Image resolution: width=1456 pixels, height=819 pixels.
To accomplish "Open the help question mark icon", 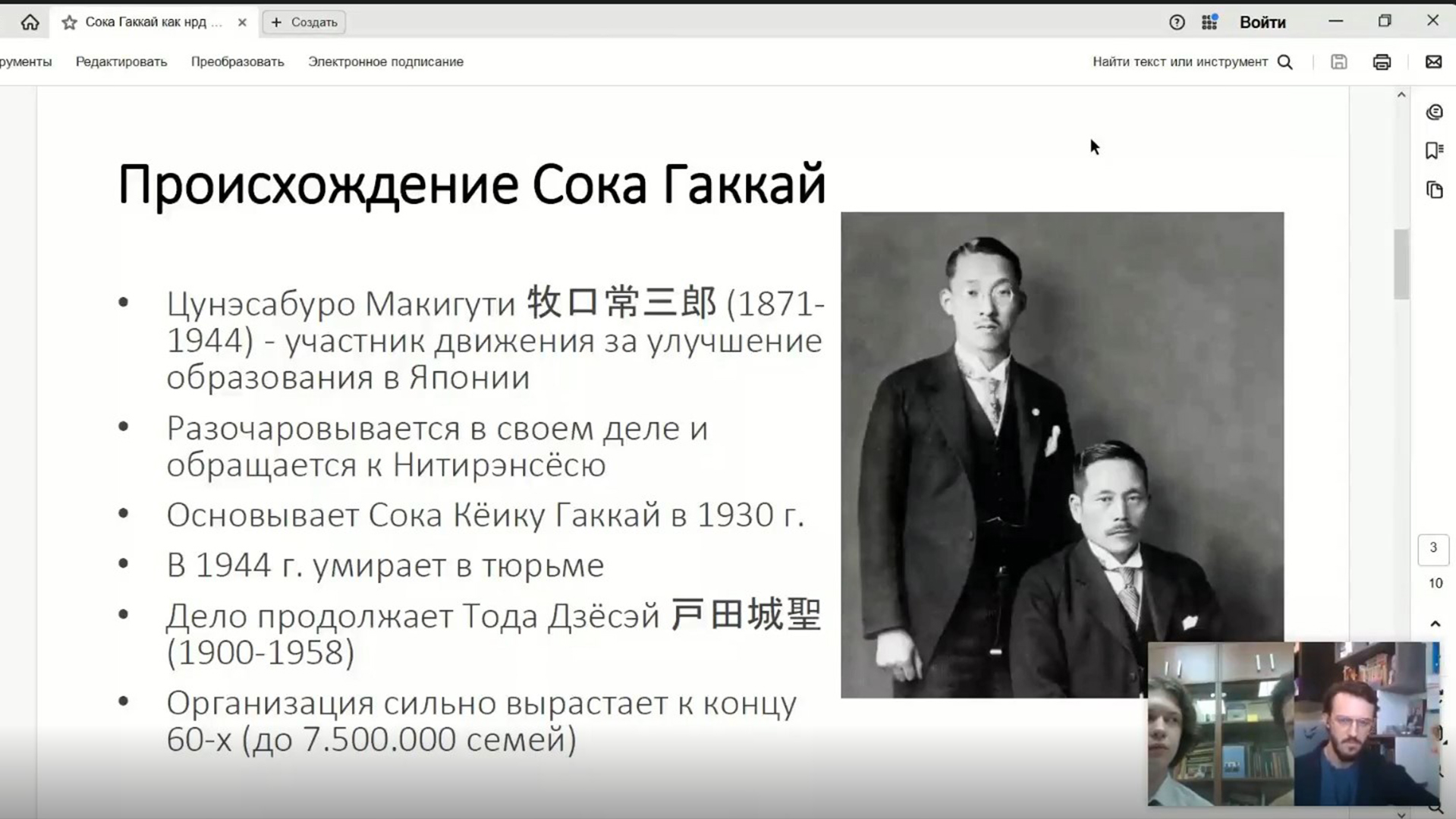I will [1177, 23].
